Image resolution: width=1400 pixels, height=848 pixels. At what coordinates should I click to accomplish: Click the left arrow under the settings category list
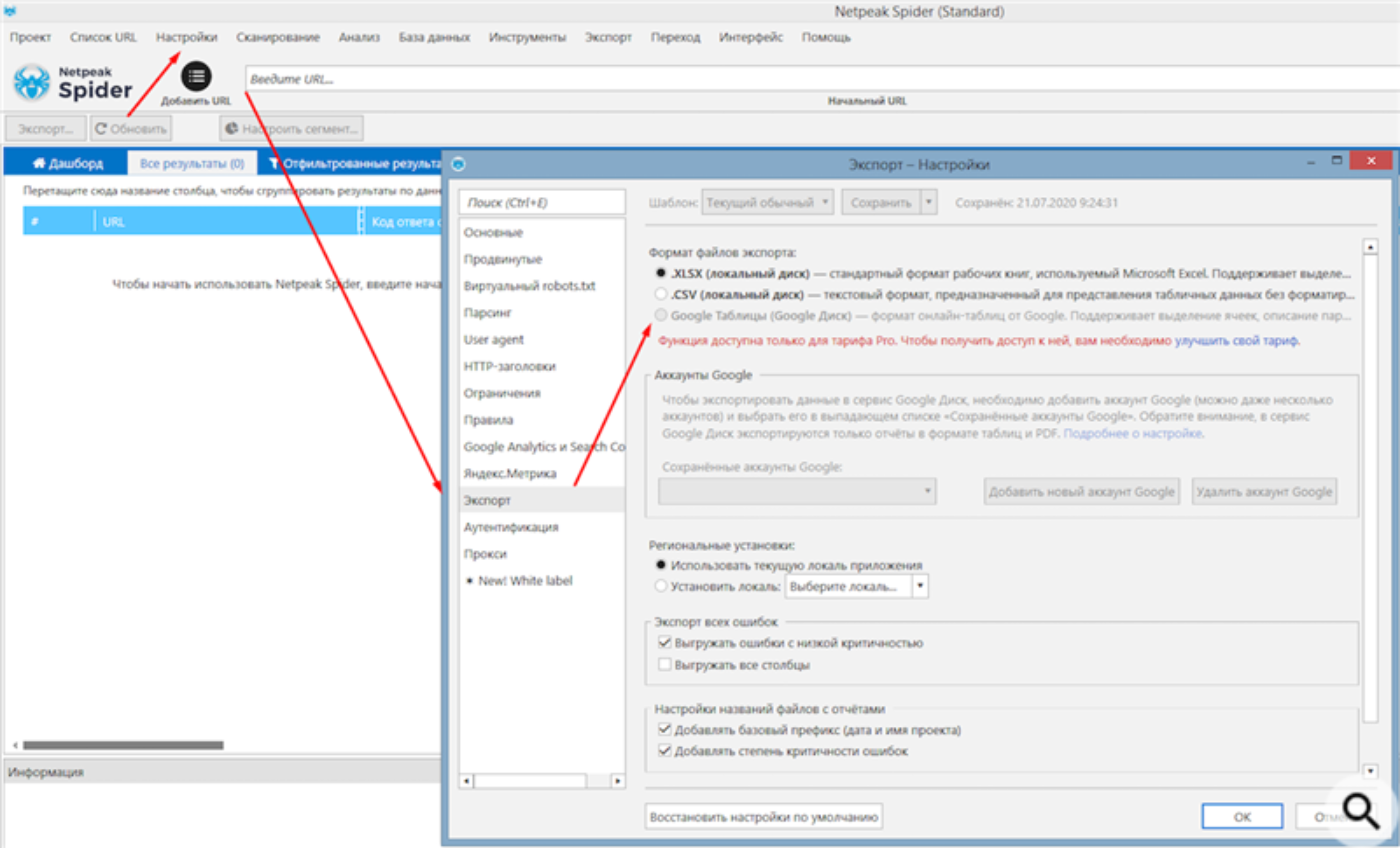pos(466,780)
